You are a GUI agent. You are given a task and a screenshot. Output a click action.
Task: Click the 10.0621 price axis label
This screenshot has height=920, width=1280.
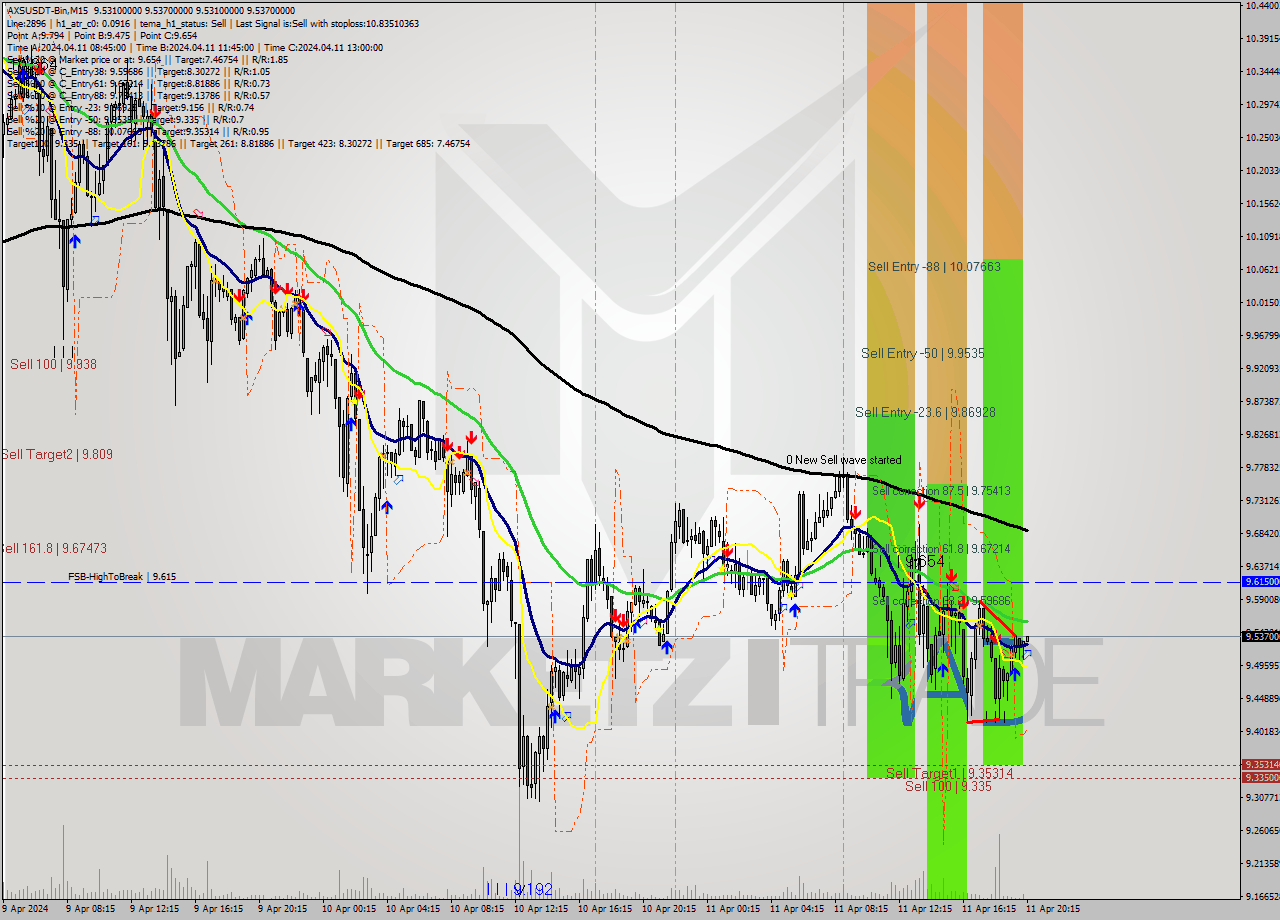tap(1262, 269)
